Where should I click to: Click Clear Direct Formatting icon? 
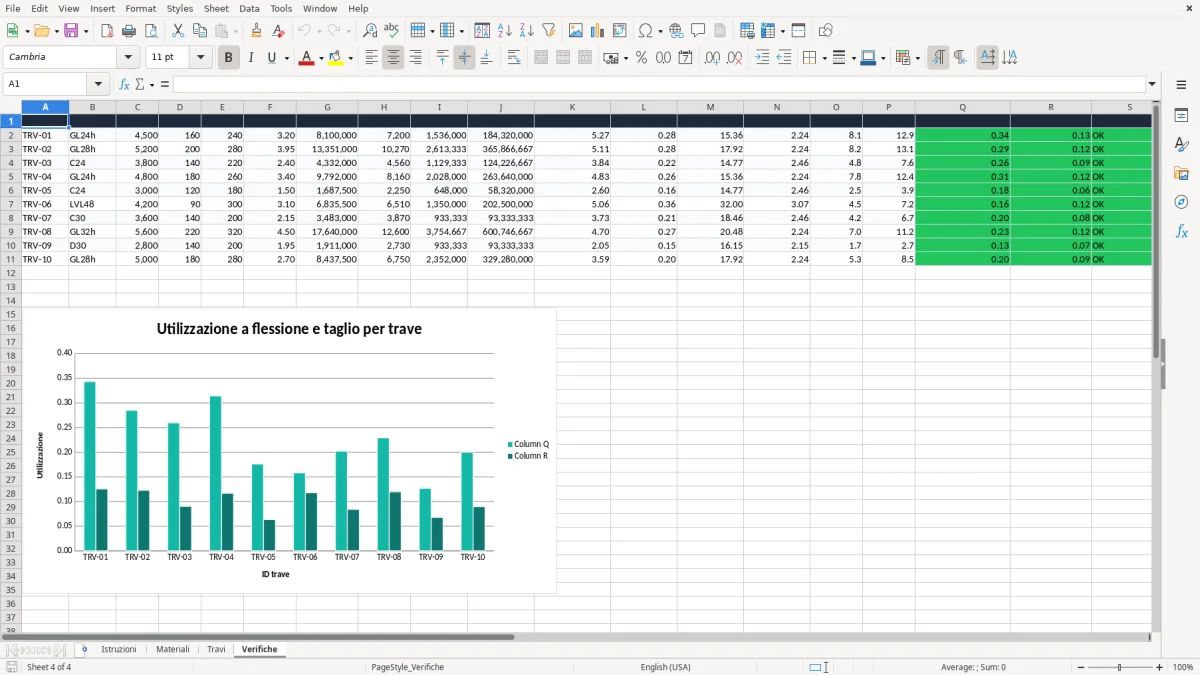click(279, 31)
